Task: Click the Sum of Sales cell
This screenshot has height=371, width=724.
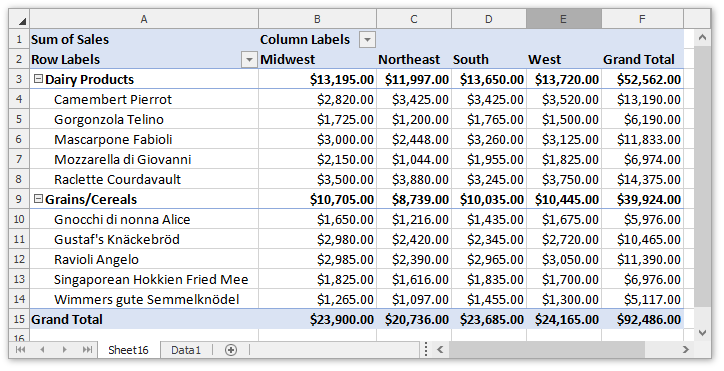Action: pos(144,39)
